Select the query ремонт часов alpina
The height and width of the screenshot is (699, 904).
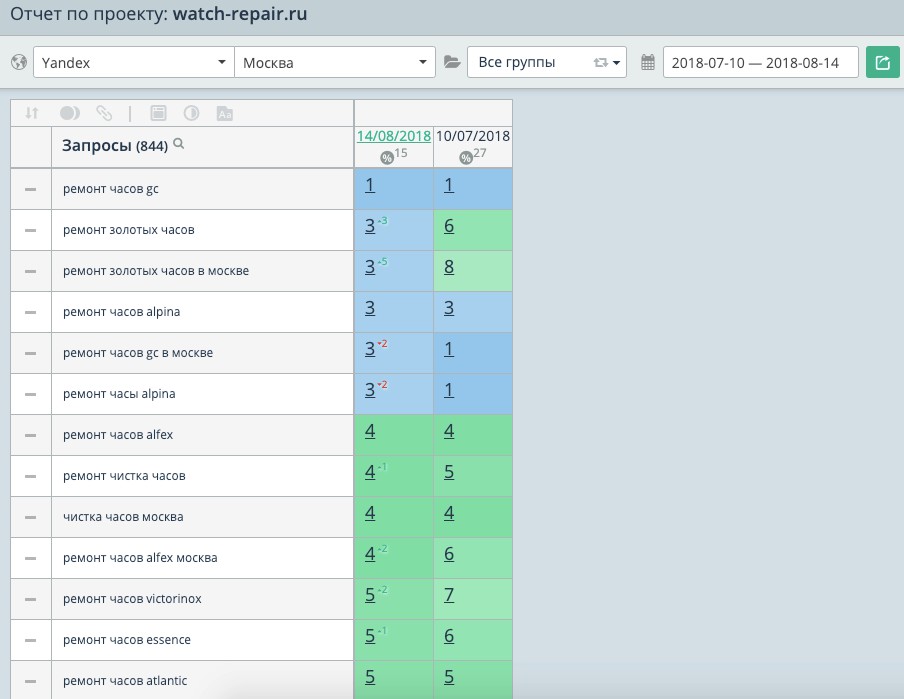121,312
